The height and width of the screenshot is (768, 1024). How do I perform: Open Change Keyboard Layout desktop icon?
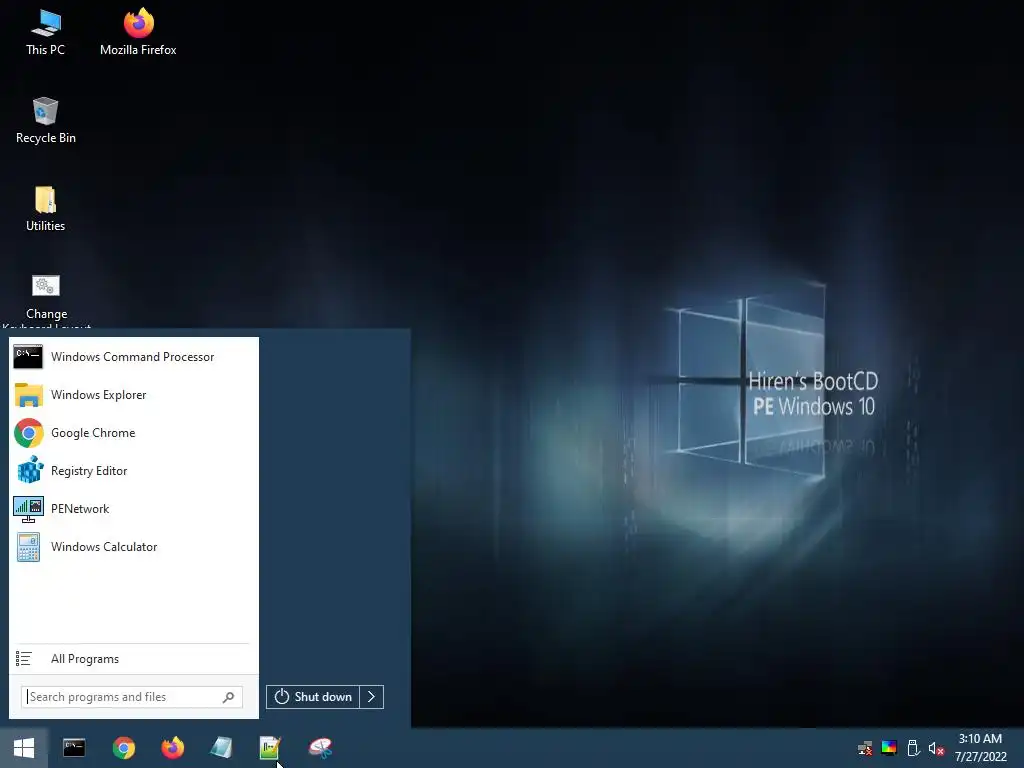pos(46,300)
